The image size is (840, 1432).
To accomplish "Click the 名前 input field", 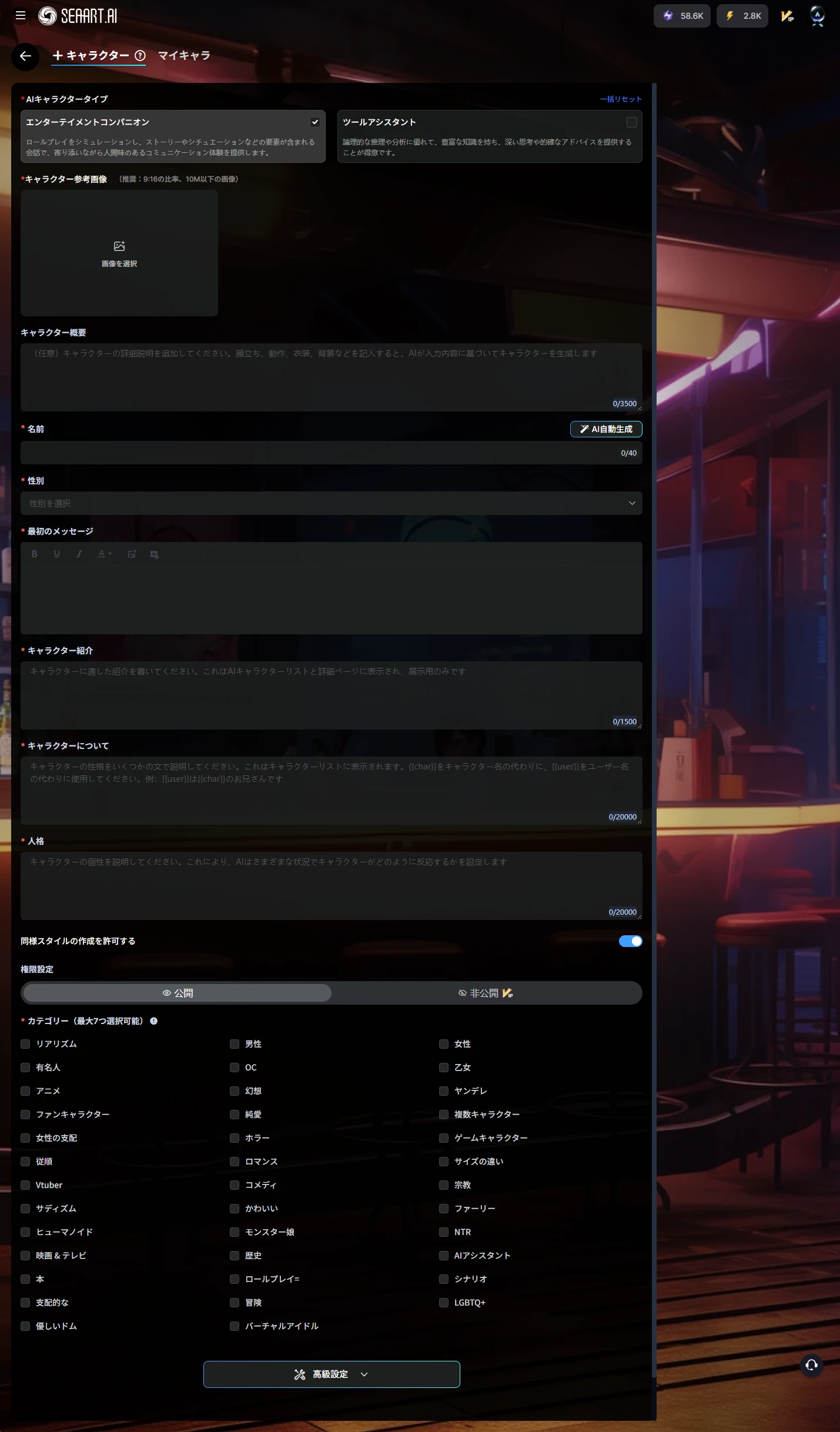I will click(x=317, y=453).
